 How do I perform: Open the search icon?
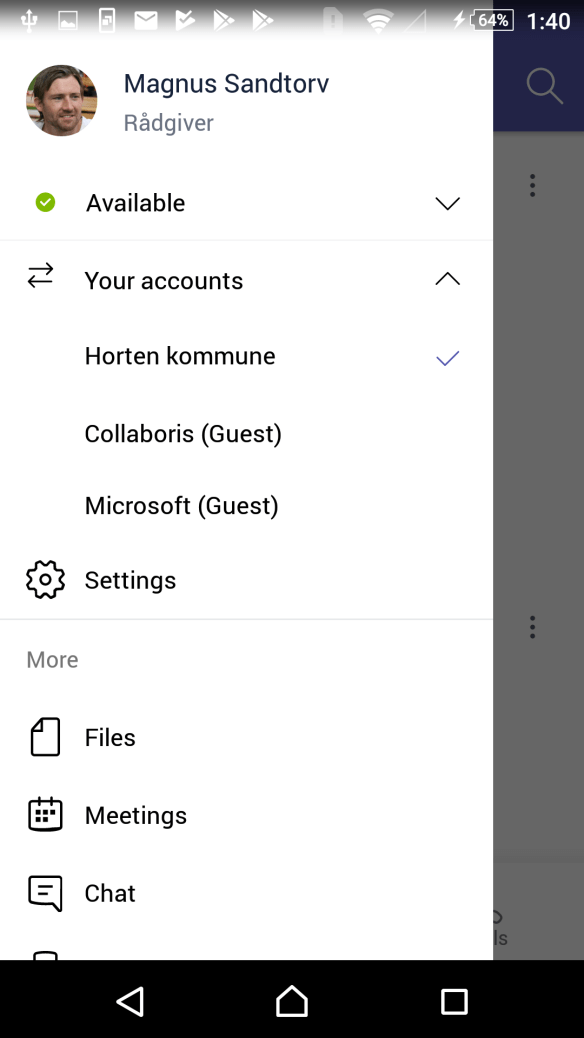tap(544, 86)
